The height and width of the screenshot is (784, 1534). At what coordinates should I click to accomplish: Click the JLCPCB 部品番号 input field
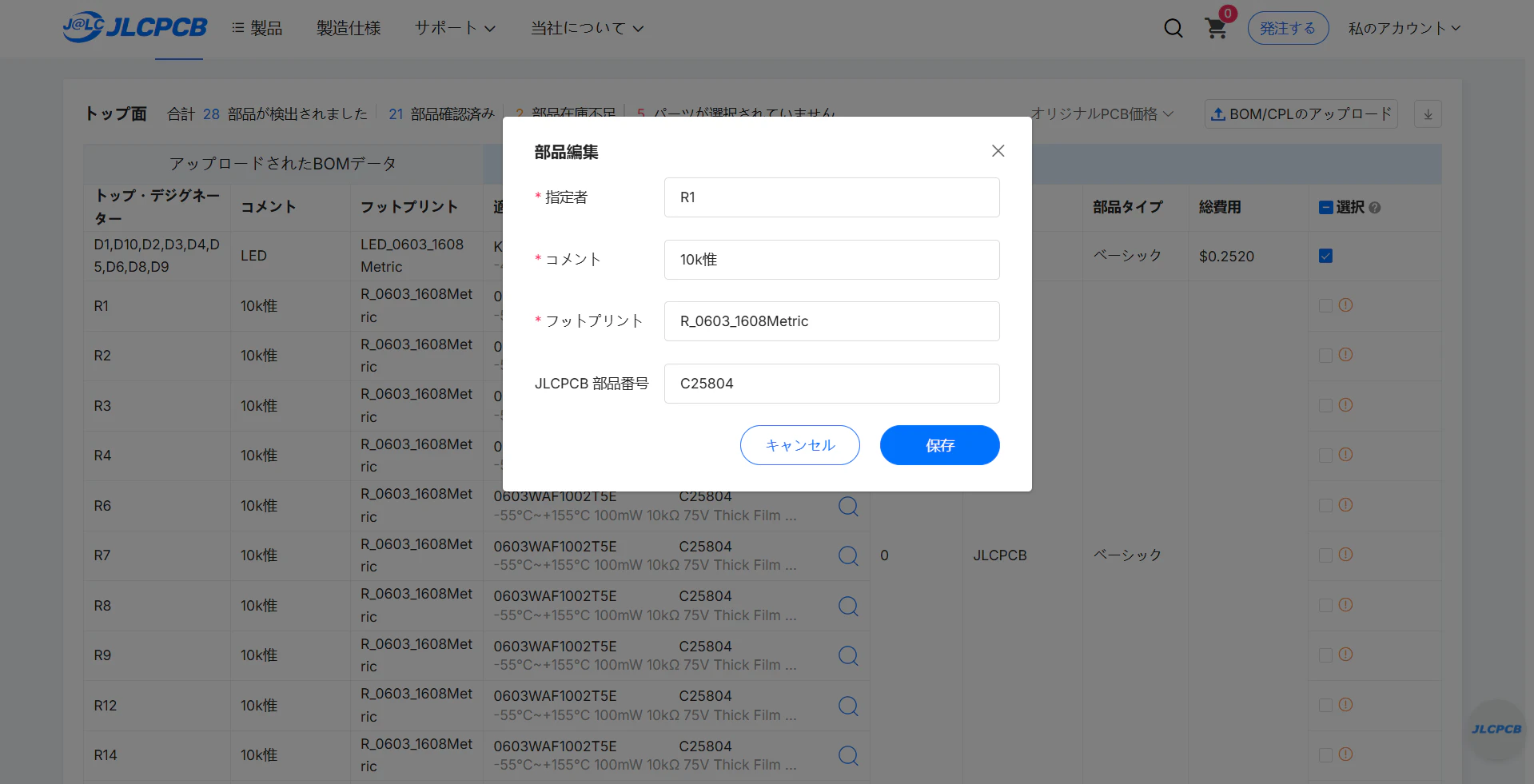click(832, 384)
